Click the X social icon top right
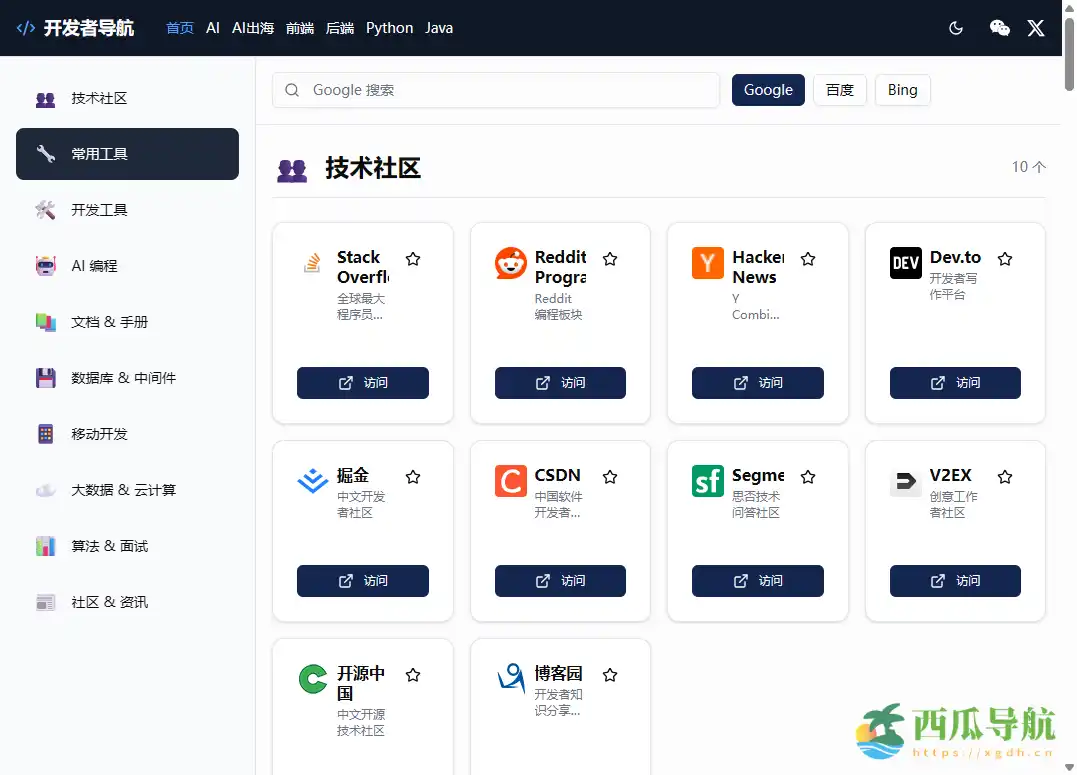1077x775 pixels. (1036, 28)
